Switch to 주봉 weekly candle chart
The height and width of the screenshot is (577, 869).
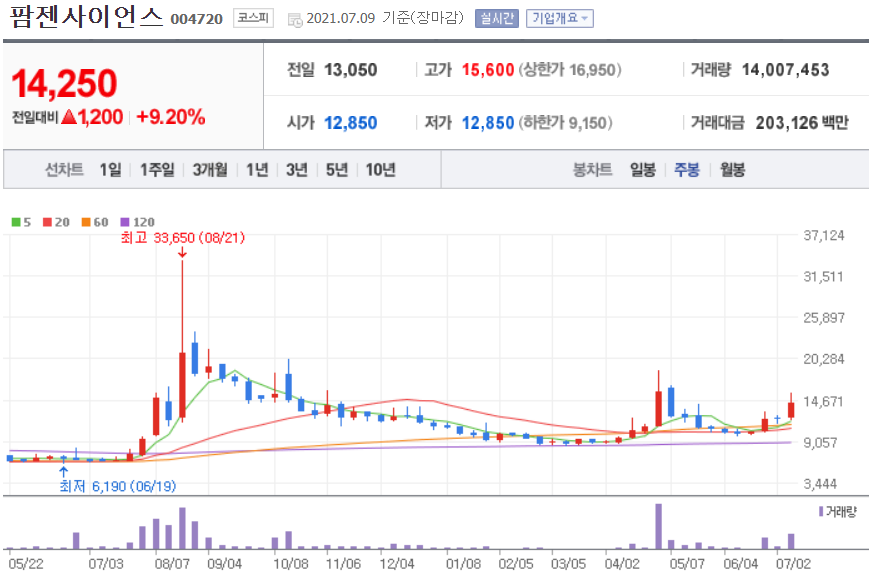point(687,170)
